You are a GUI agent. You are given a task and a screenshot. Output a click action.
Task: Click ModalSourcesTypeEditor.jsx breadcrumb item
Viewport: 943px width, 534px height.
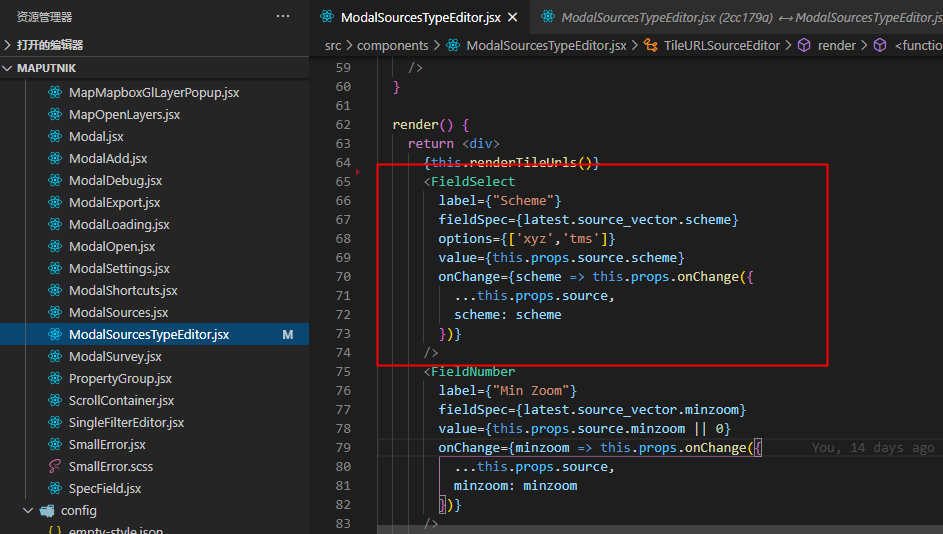pyautogui.click(x=546, y=46)
